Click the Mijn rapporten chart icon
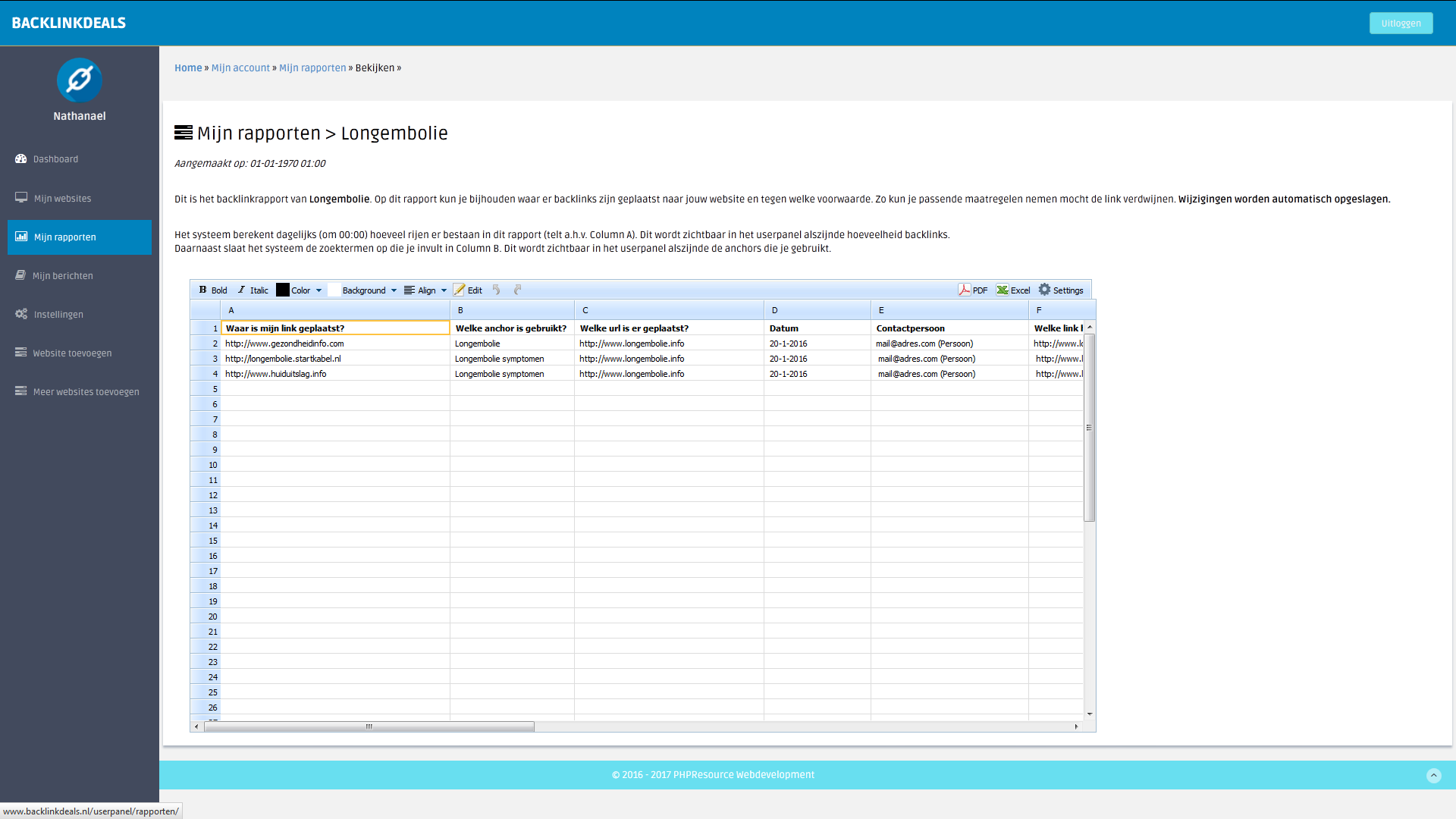Viewport: 1456px width, 819px height. tap(21, 236)
